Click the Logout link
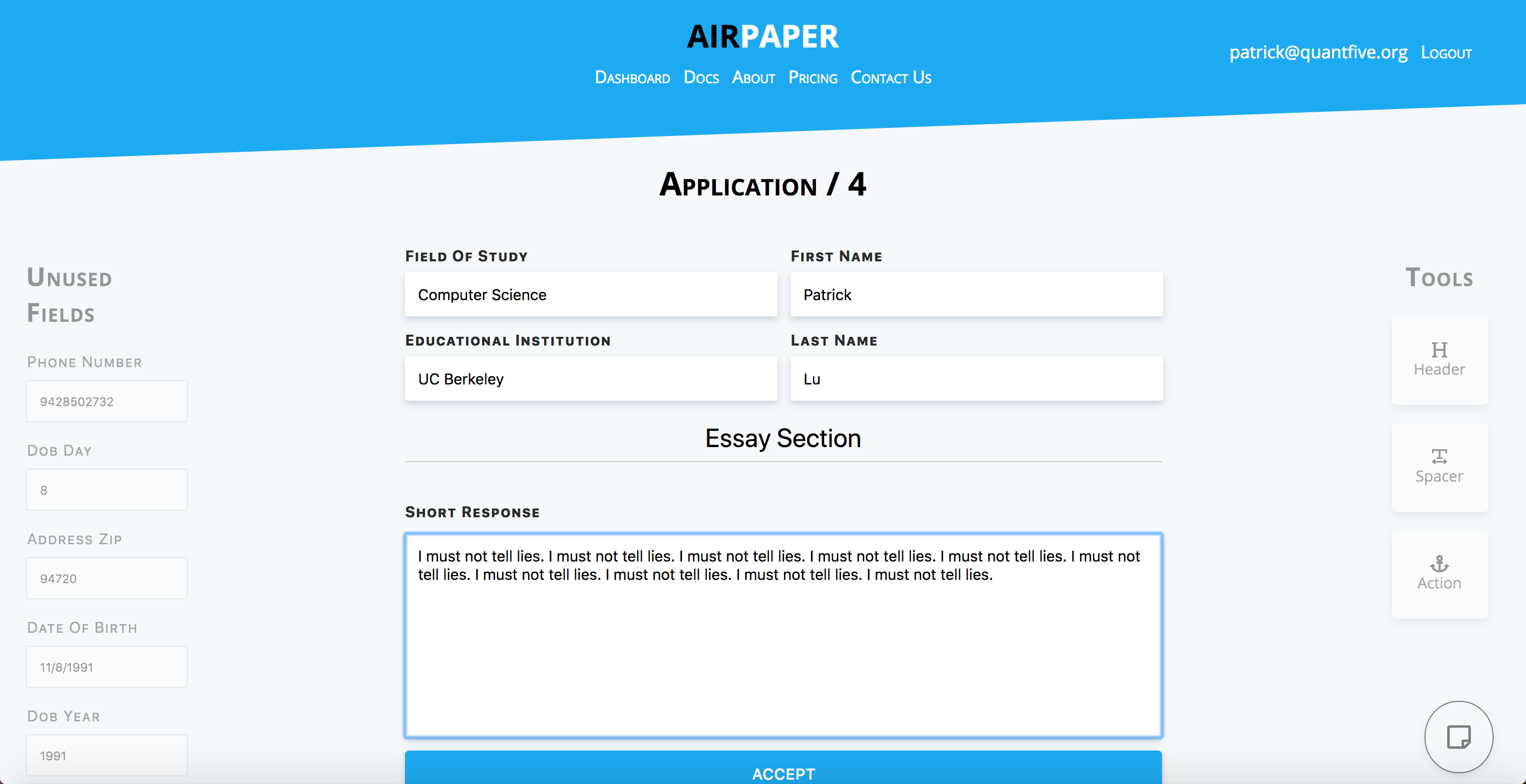1526x784 pixels. tap(1447, 52)
